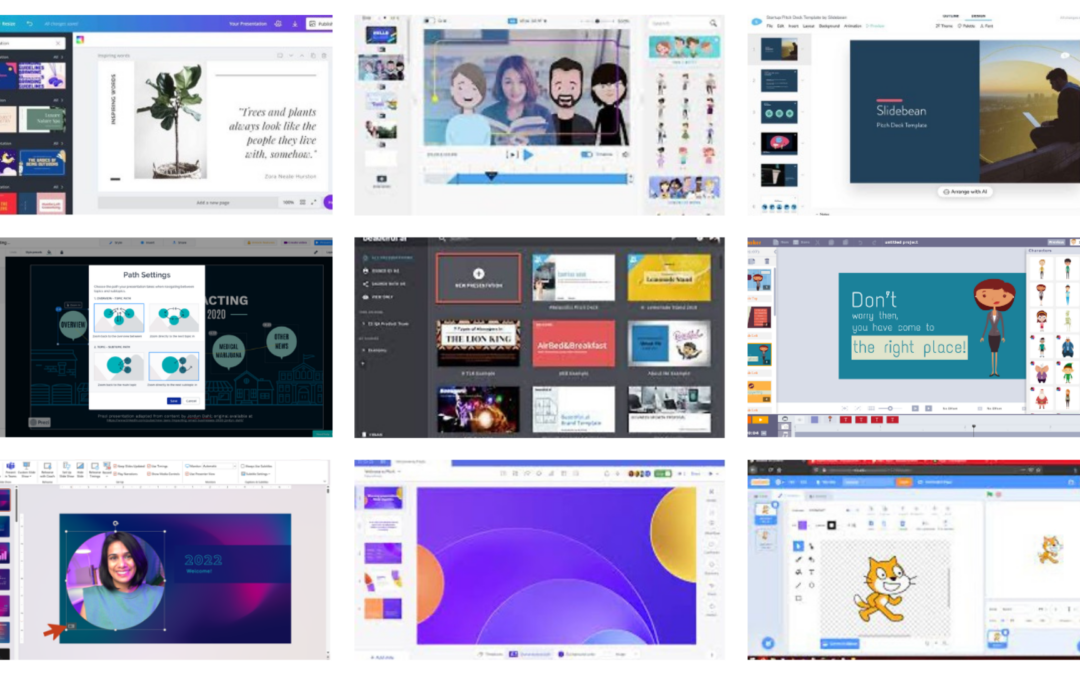Select the highlighted bottom-right option in Path Settings

pos(174,366)
